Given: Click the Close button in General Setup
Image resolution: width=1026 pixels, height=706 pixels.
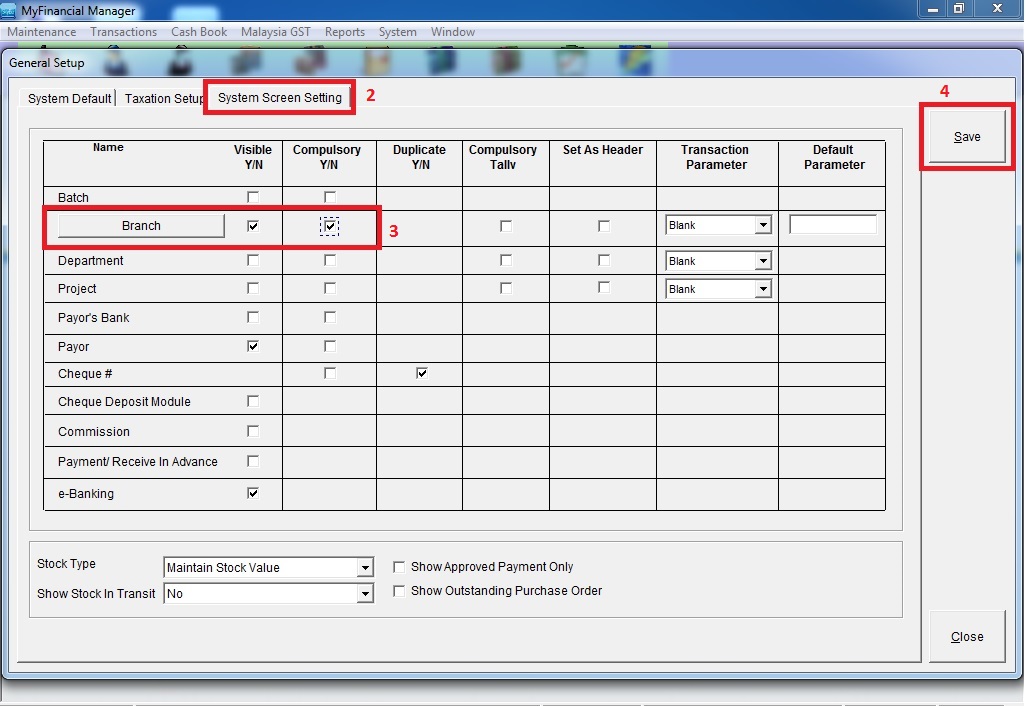Looking at the screenshot, I should [967, 637].
